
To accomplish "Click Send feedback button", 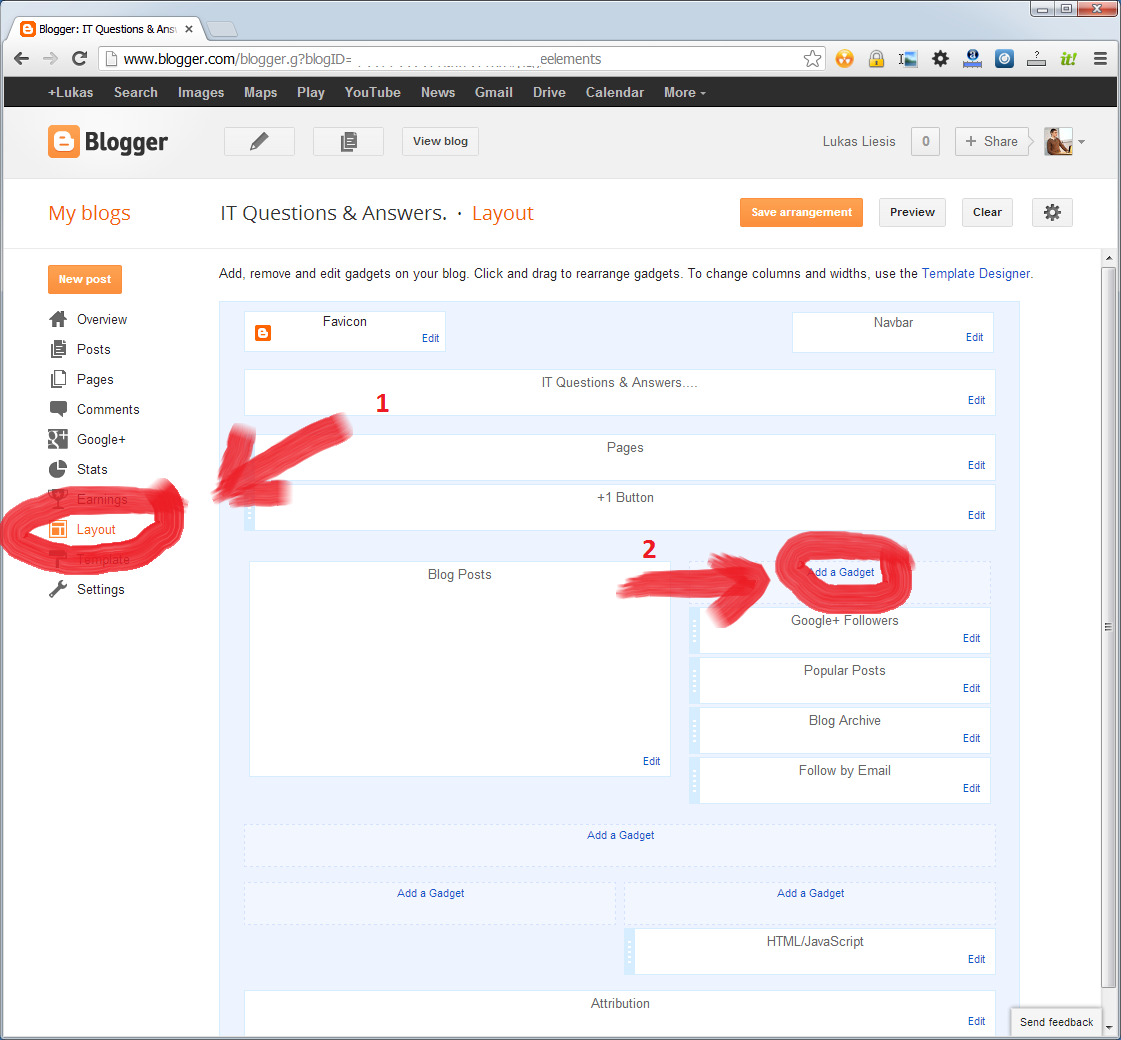I will point(1056,1022).
